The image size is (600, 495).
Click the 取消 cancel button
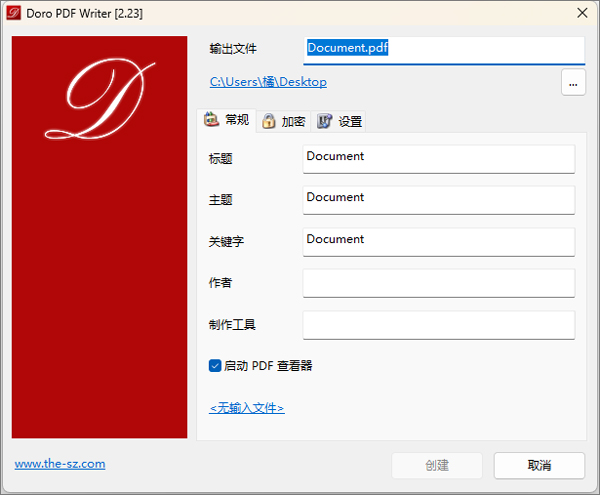pyautogui.click(x=539, y=466)
